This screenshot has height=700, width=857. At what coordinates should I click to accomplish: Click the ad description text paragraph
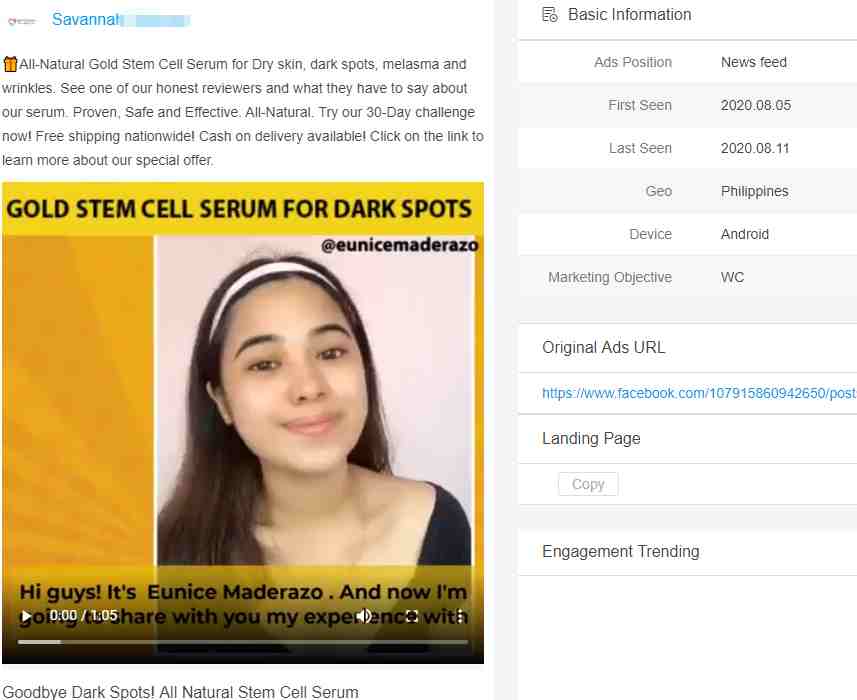[x=243, y=112]
